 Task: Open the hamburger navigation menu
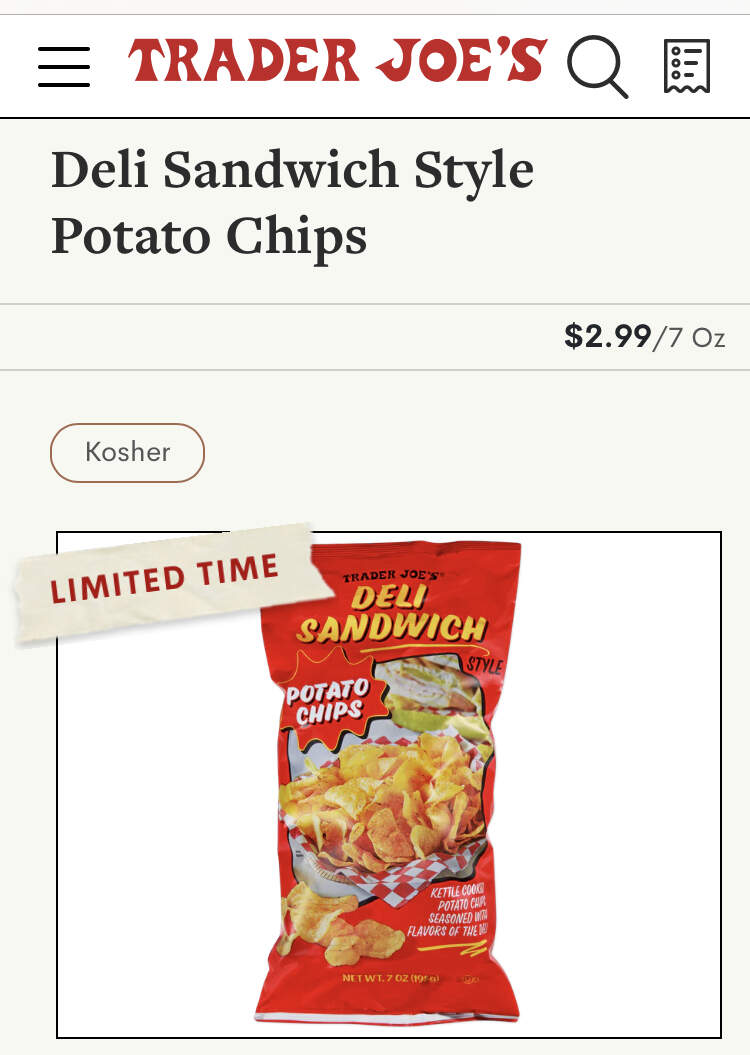[64, 66]
